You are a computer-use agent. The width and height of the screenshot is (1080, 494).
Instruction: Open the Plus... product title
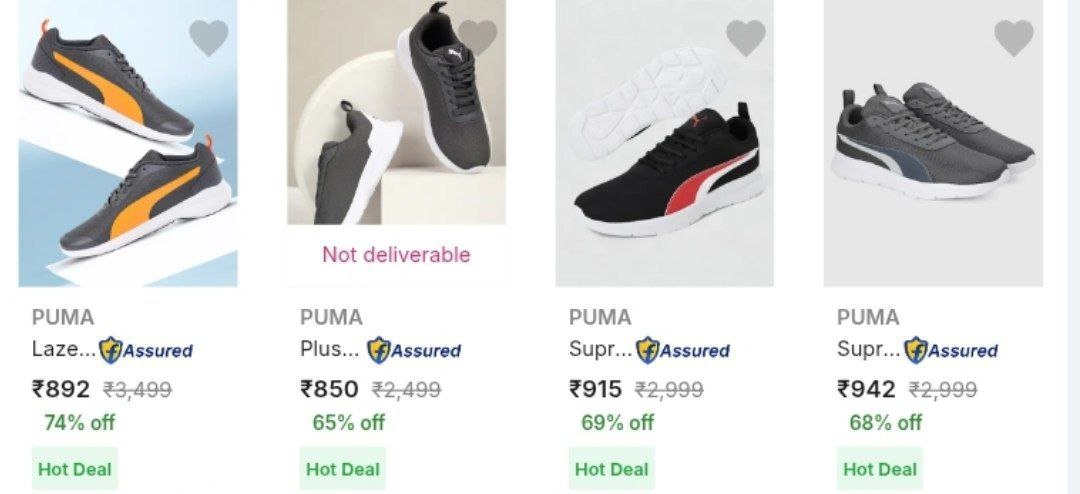click(330, 350)
